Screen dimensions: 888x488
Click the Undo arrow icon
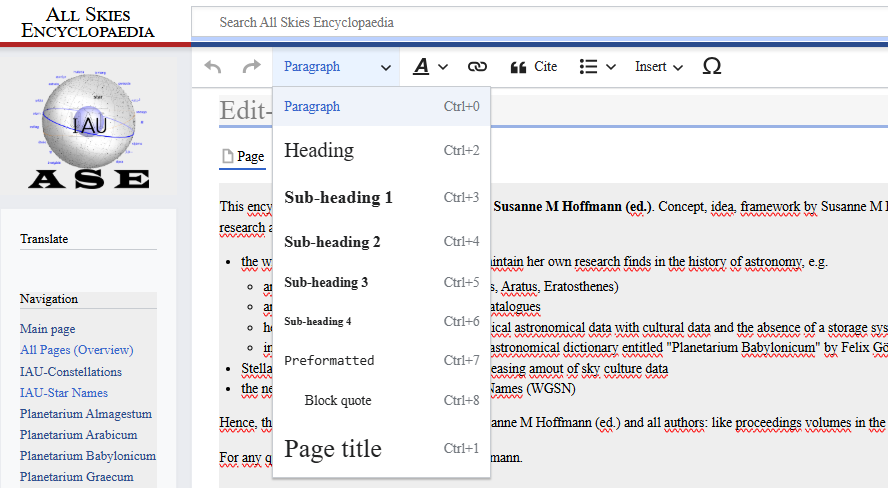click(213, 67)
